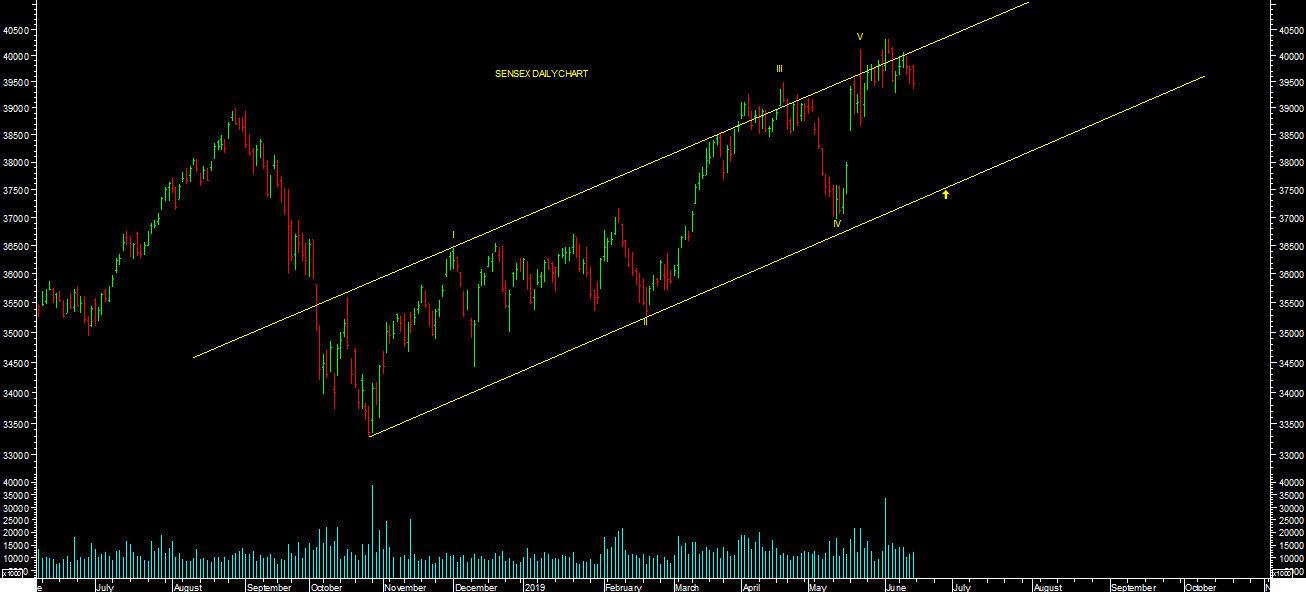Click the wave II label near February low
The height and width of the screenshot is (592, 1306).
click(x=646, y=322)
